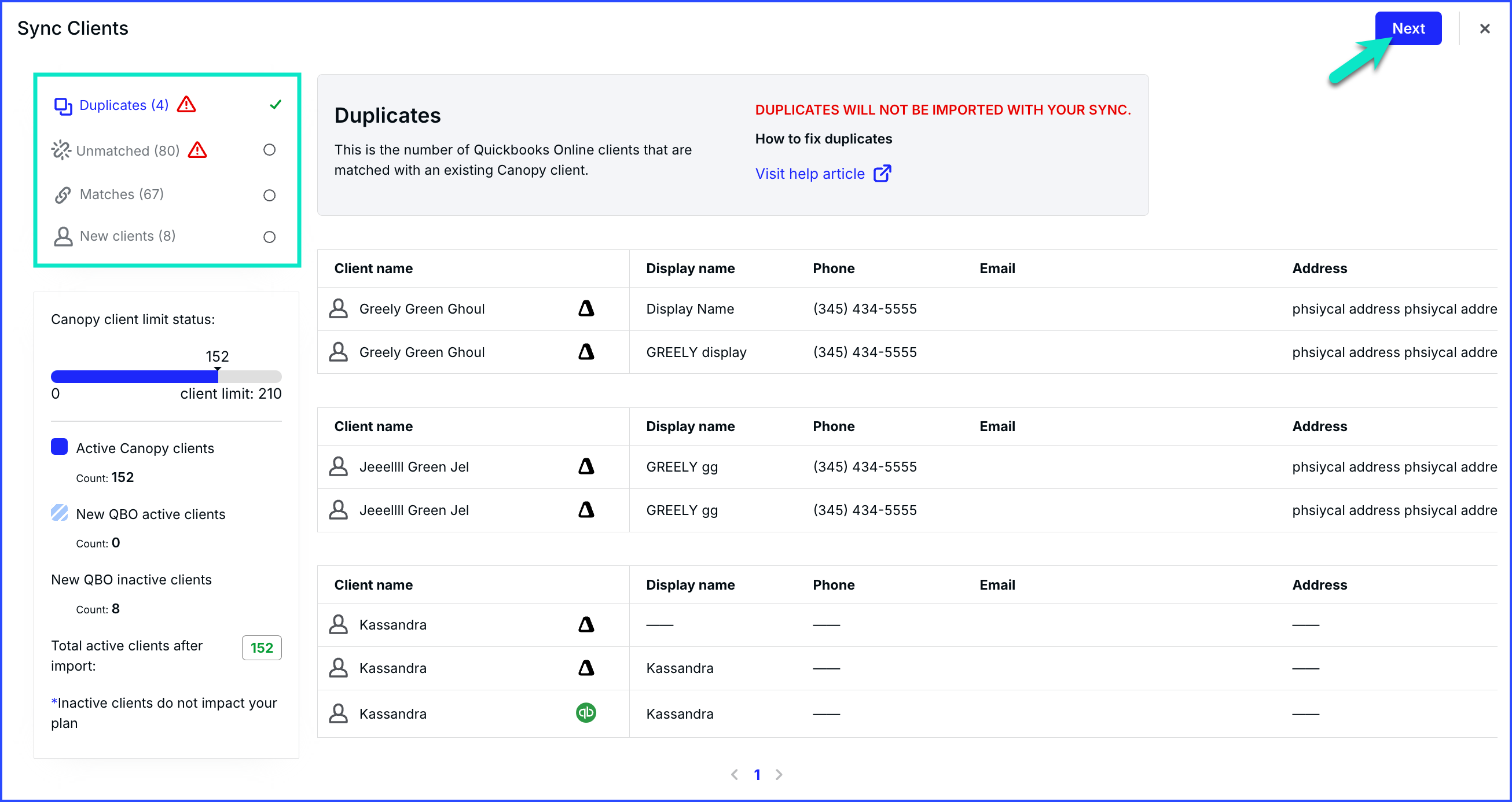Open the Duplicates (4) section
1512x802 pixels.
coord(124,105)
